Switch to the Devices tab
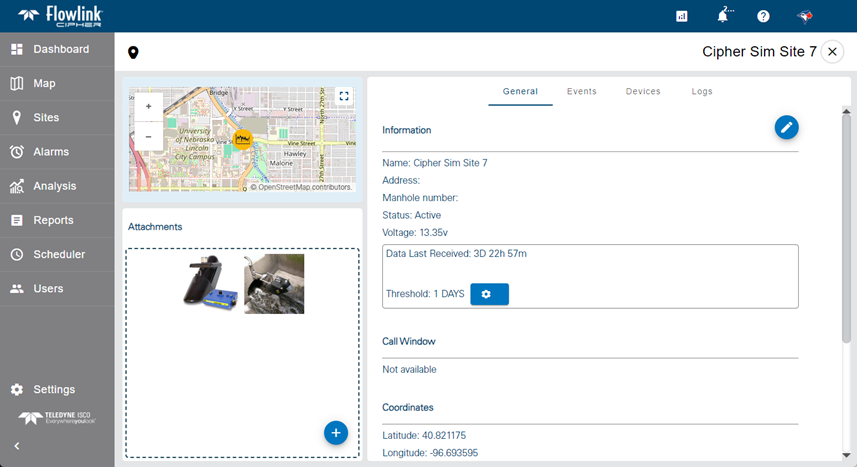The width and height of the screenshot is (857, 467). pos(643,91)
